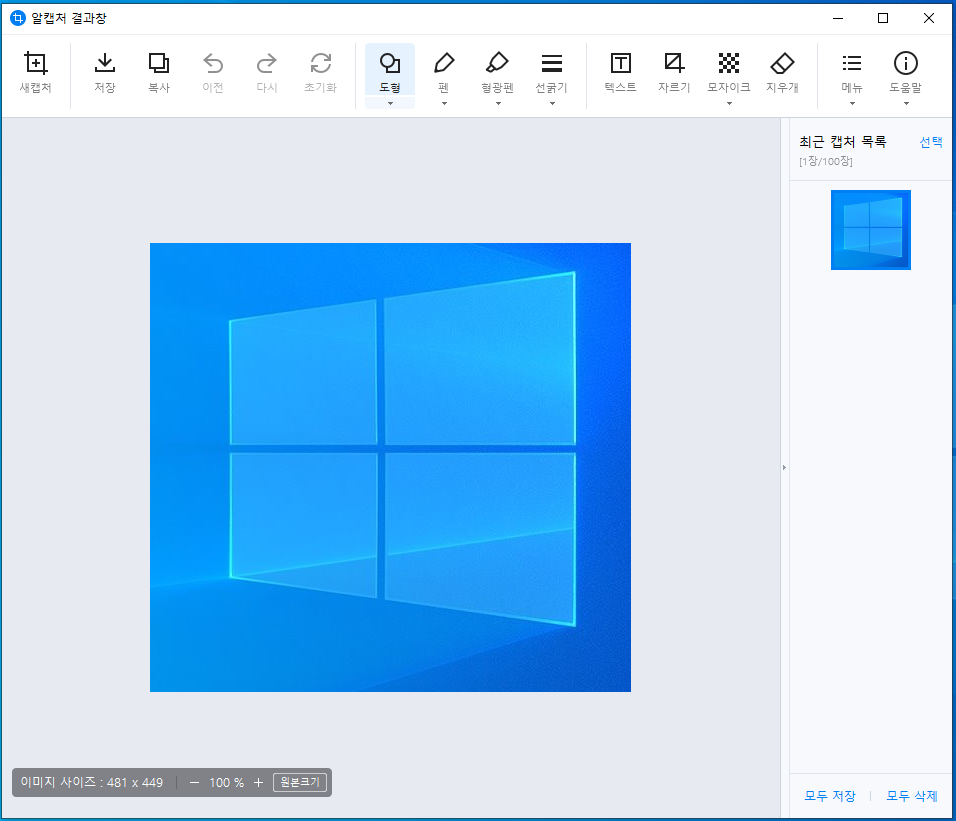This screenshot has width=956, height=821.
Task: Expand the 형광펜 dropdown arrow
Action: click(x=498, y=104)
